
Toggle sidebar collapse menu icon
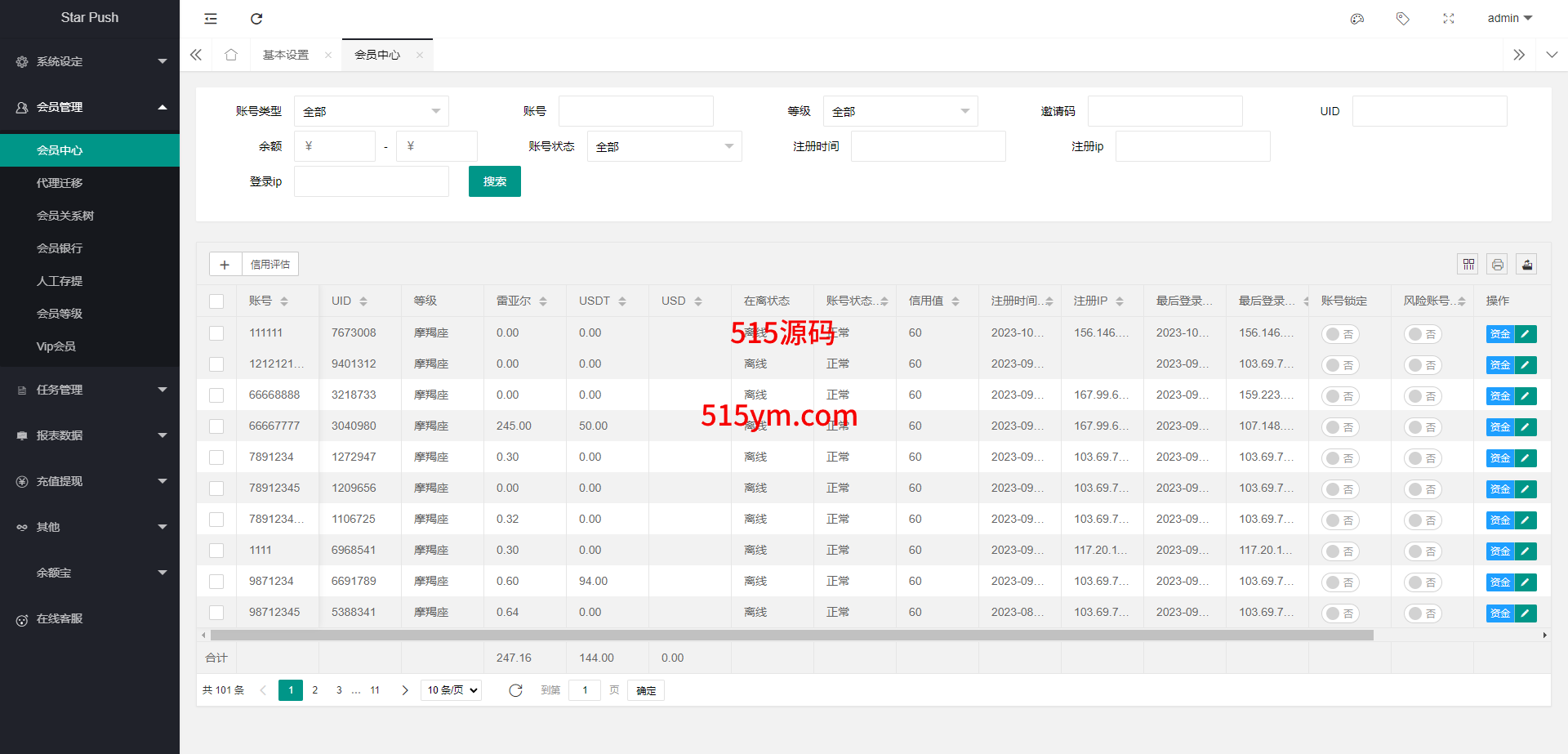(211, 19)
